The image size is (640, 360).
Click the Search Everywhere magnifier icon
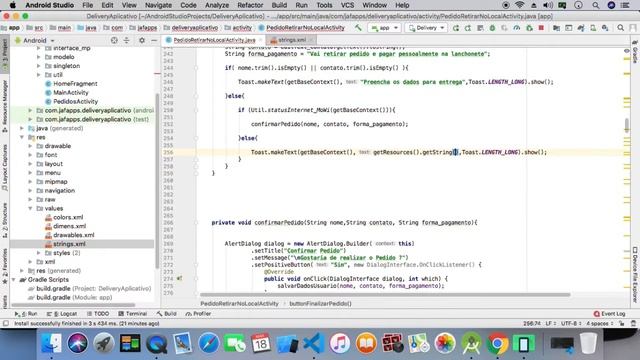pyautogui.click(x=620, y=28)
